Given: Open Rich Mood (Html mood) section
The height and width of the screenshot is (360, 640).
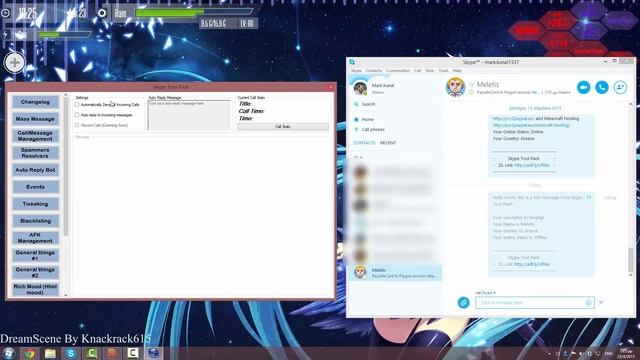Looking at the screenshot, I should click(x=36, y=289).
